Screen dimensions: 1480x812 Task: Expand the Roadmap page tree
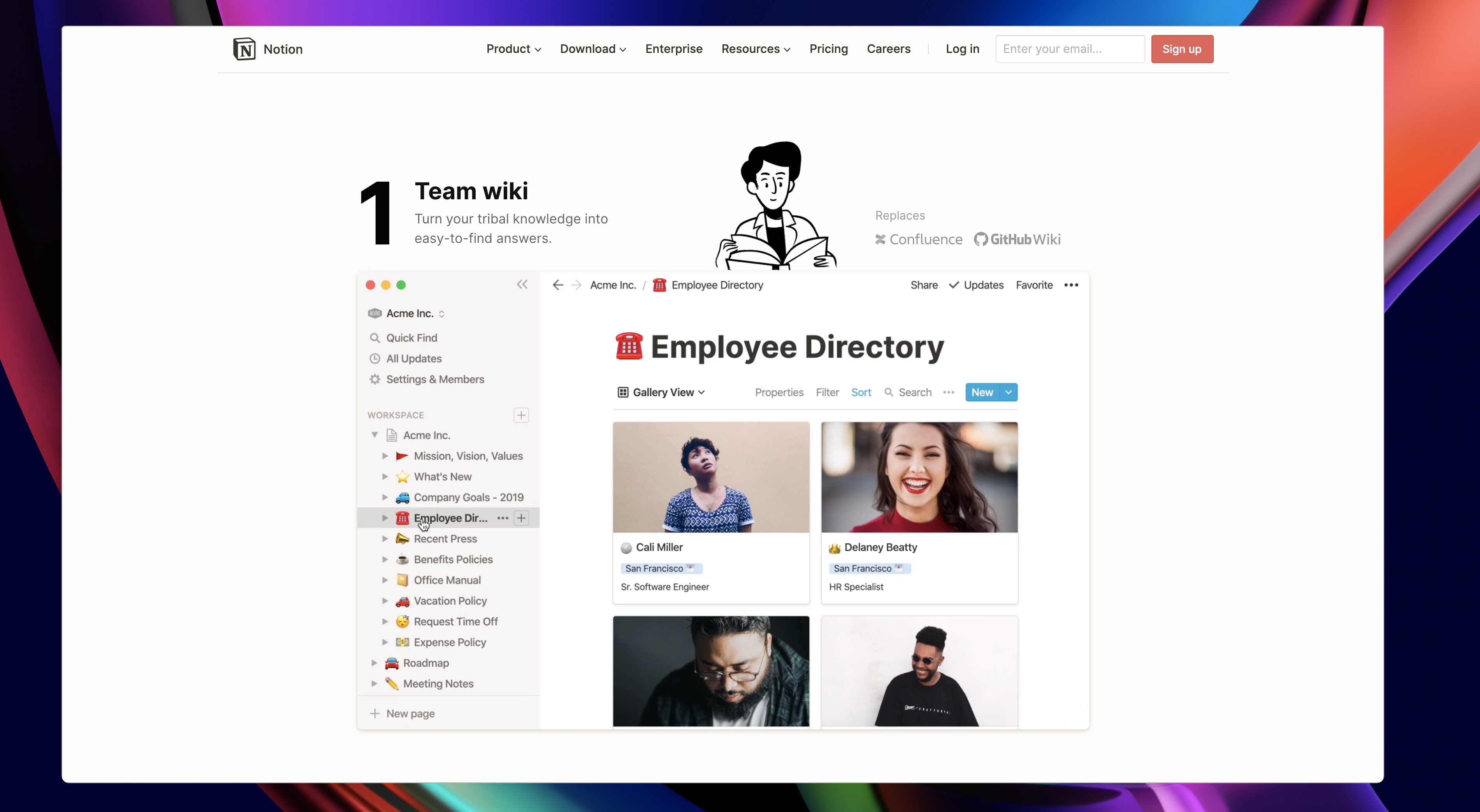374,663
